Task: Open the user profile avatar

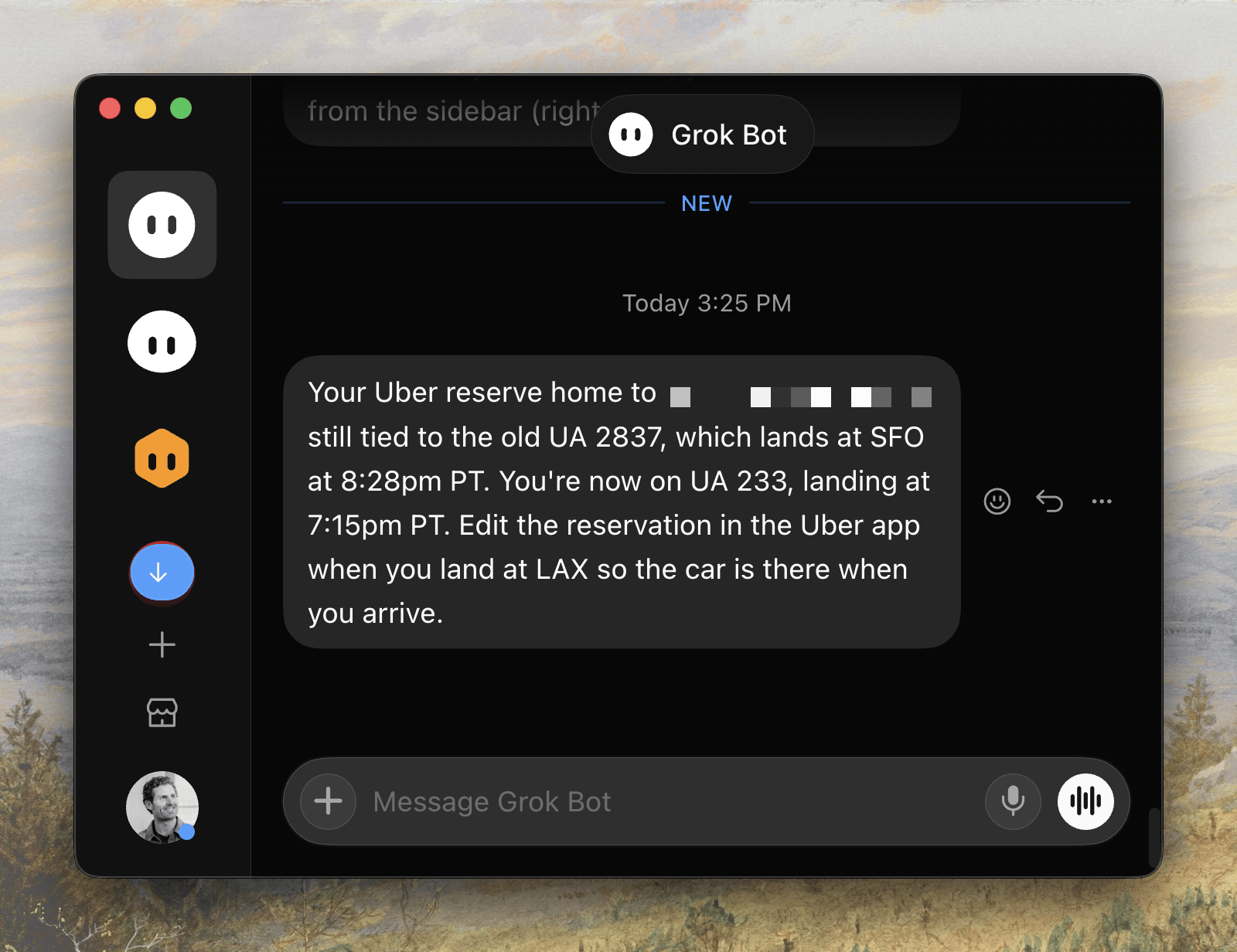Action: (162, 807)
